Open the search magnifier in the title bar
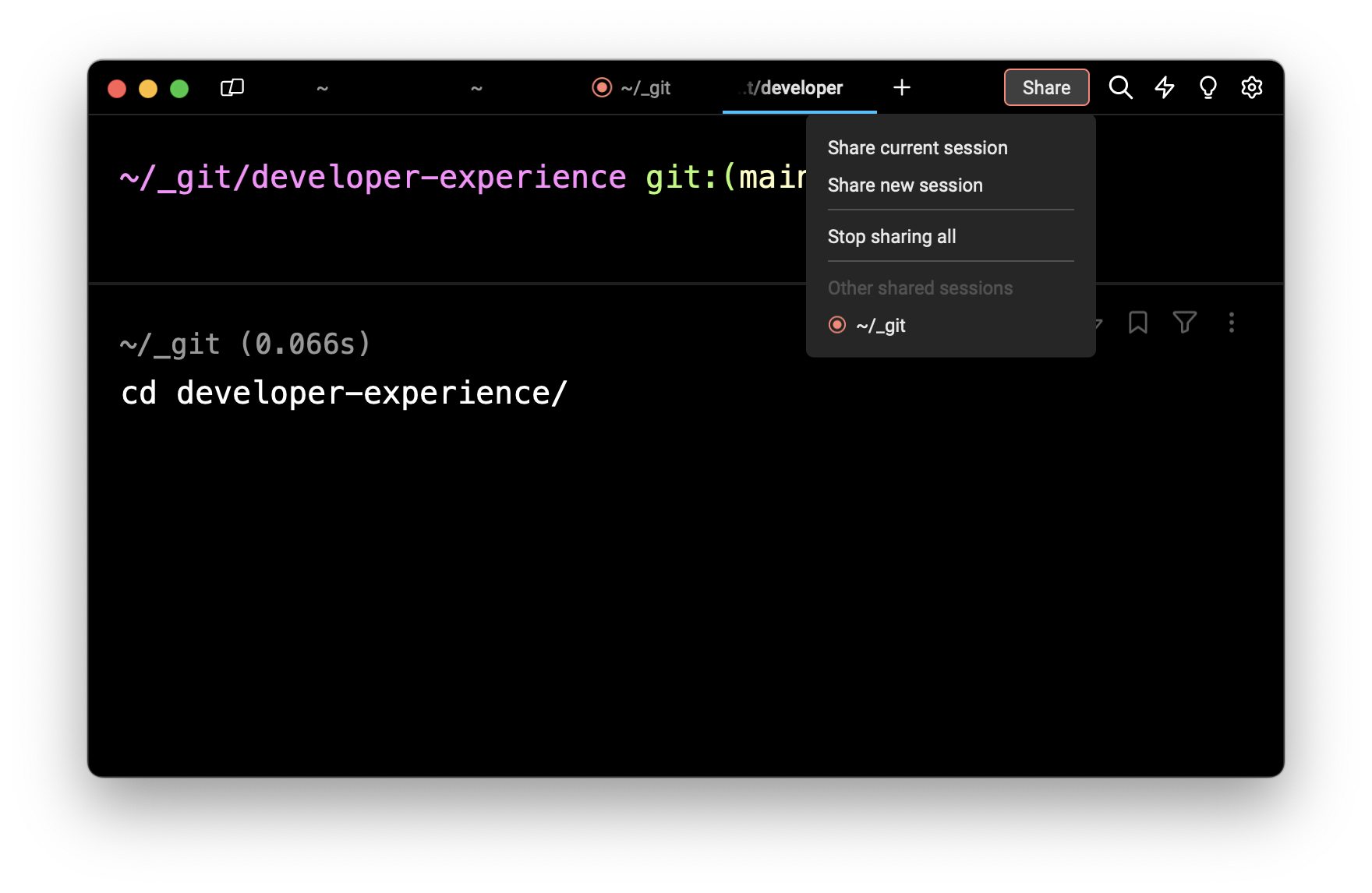The width and height of the screenshot is (1372, 893). [1120, 87]
